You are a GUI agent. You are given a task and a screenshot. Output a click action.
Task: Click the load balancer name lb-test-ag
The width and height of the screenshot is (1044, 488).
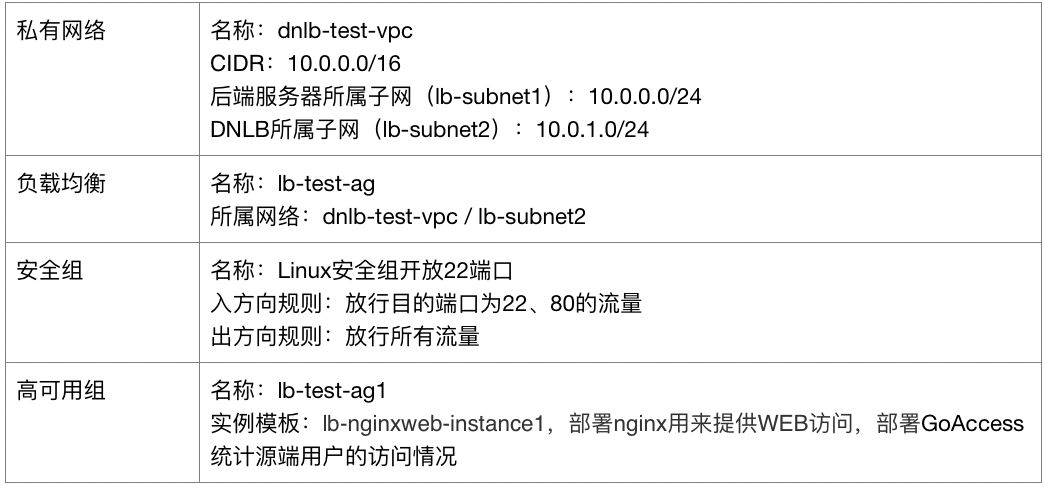[326, 183]
